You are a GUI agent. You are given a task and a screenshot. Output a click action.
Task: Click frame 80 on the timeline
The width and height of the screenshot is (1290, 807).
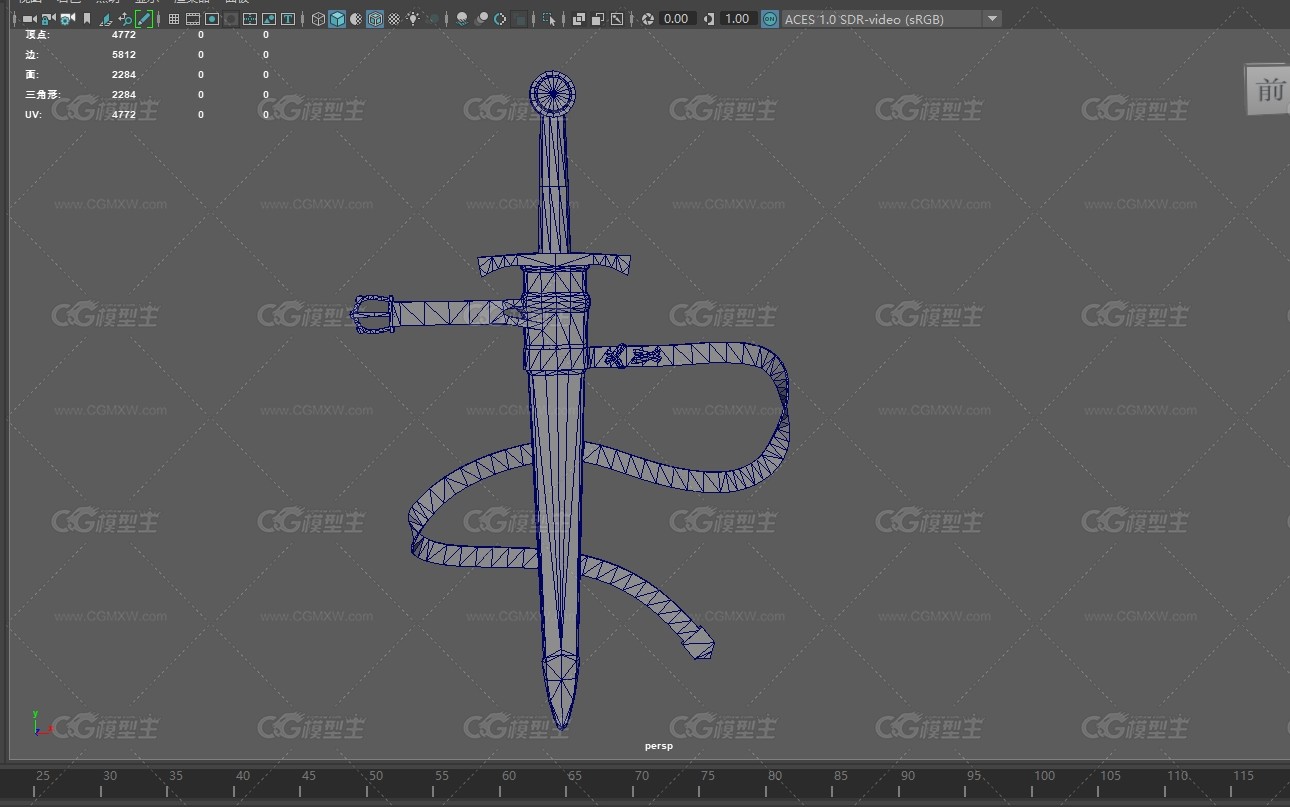[x=775, y=775]
